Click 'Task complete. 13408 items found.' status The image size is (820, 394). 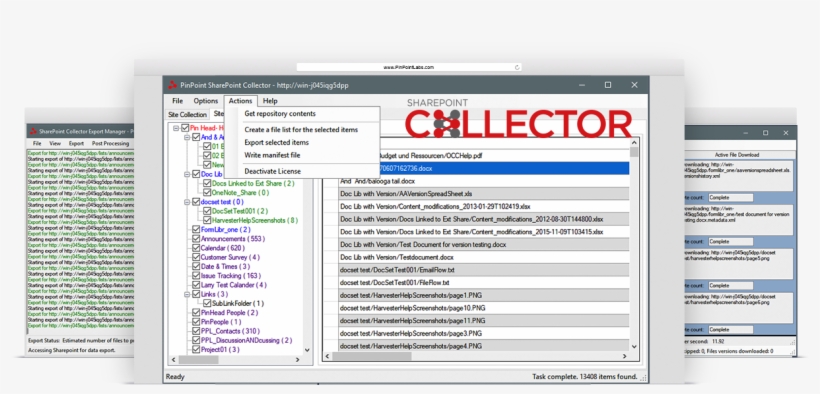[585, 377]
